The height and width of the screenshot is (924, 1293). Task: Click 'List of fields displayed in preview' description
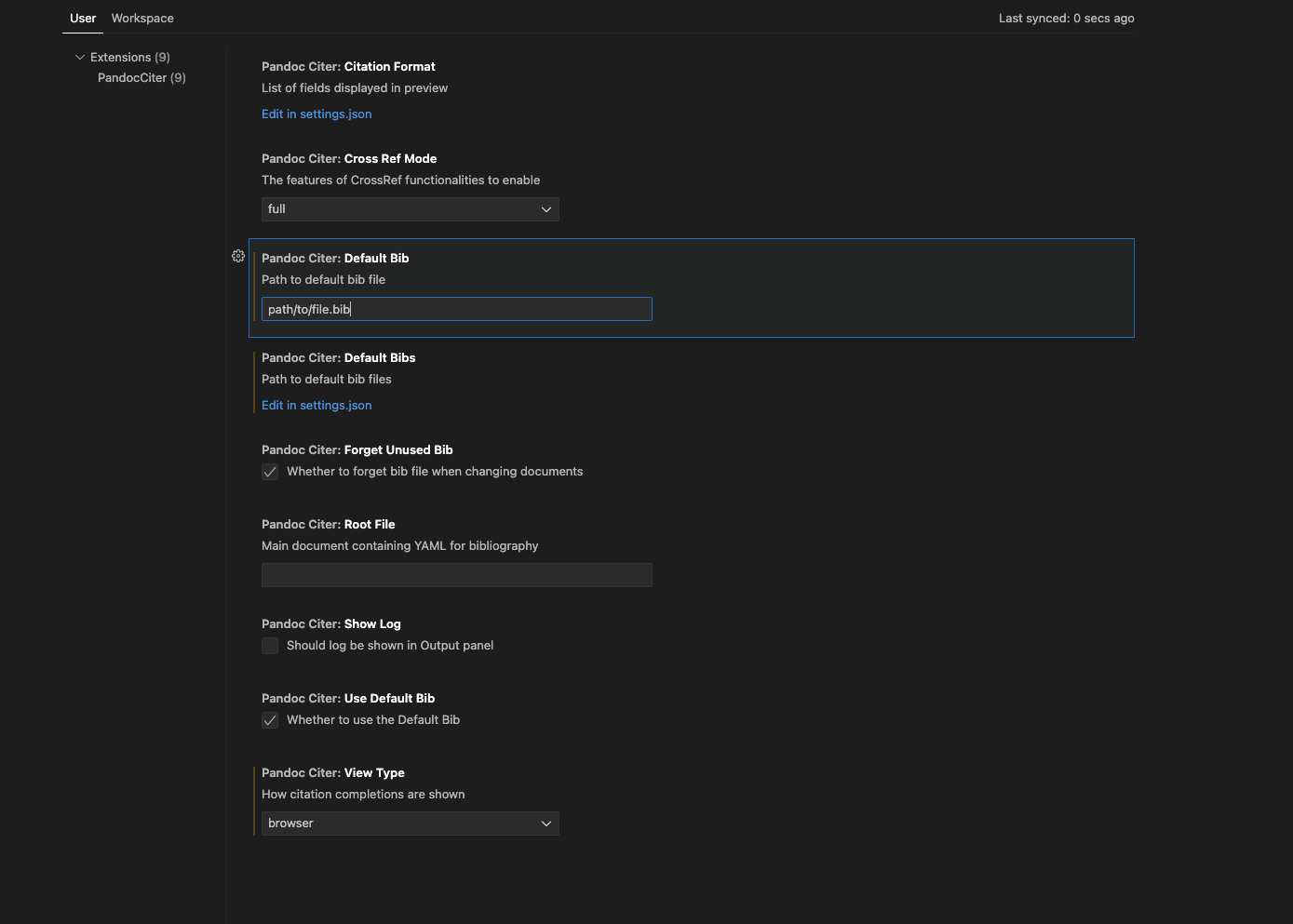(x=355, y=87)
